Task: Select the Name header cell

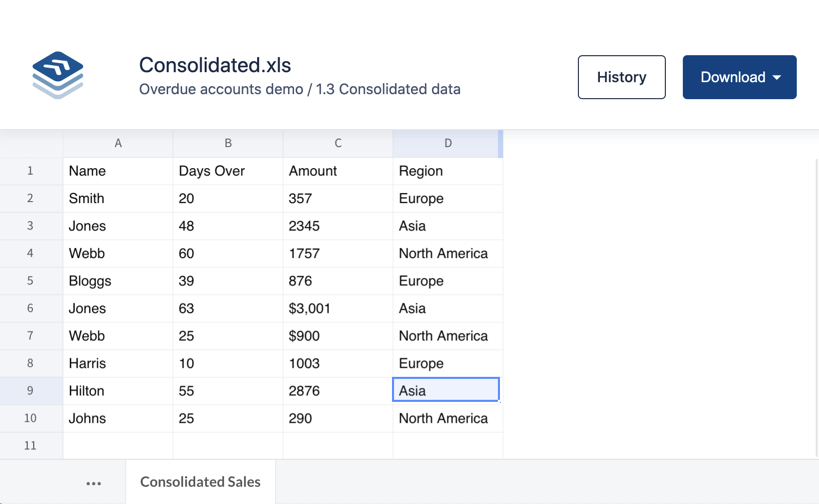Action: point(118,171)
